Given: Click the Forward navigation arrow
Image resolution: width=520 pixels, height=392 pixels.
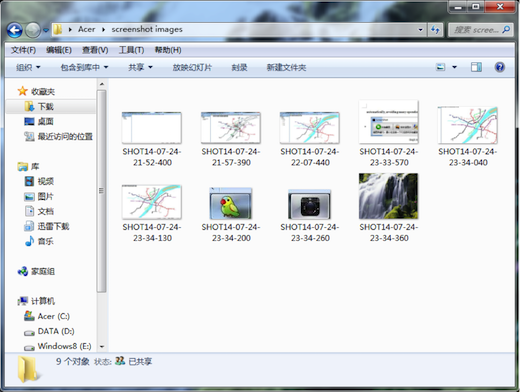Looking at the screenshot, I should (x=33, y=30).
